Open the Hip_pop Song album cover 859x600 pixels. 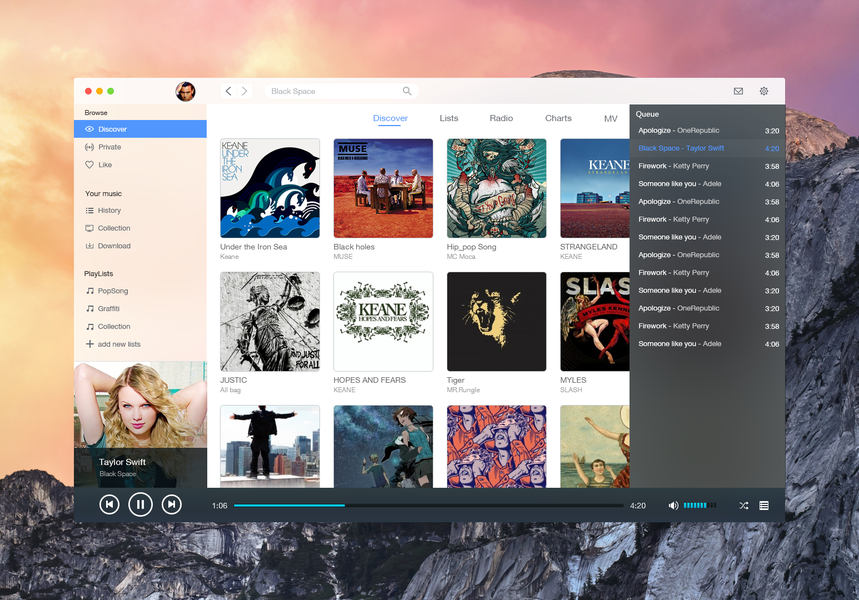click(496, 188)
